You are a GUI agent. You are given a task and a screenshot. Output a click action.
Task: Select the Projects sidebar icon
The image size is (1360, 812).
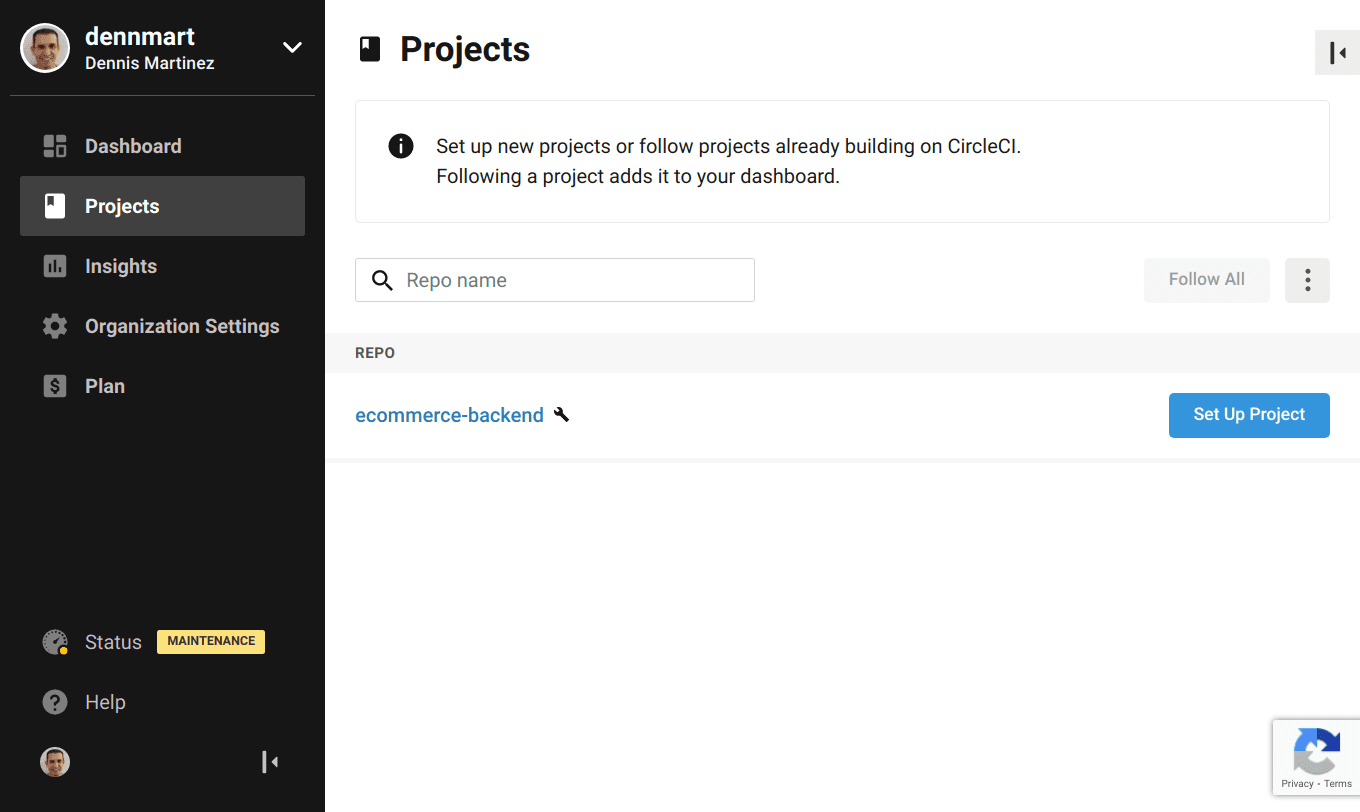tap(54, 206)
